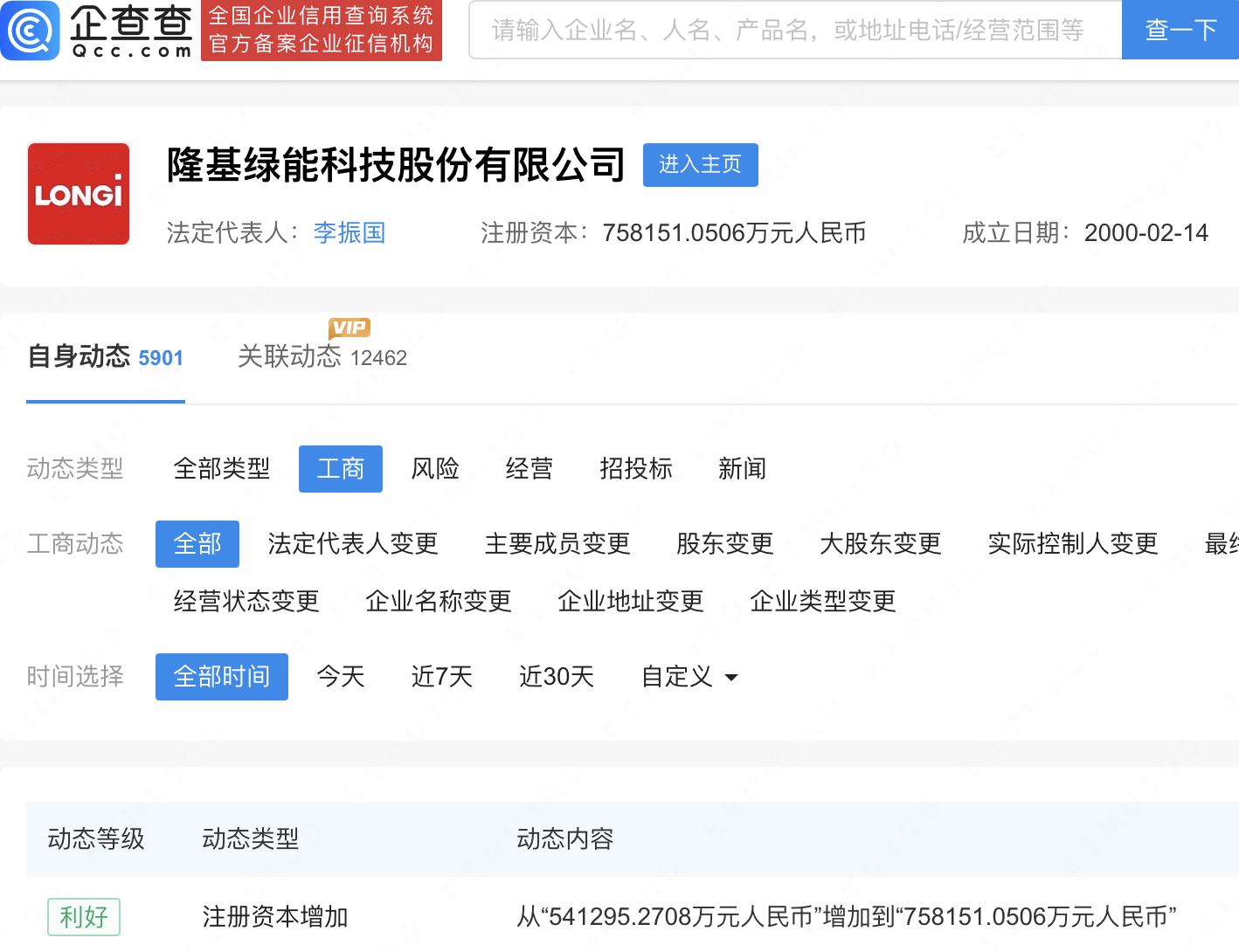
Task: Click the 全国企业信用查询系统 red banner
Action: tap(322, 31)
